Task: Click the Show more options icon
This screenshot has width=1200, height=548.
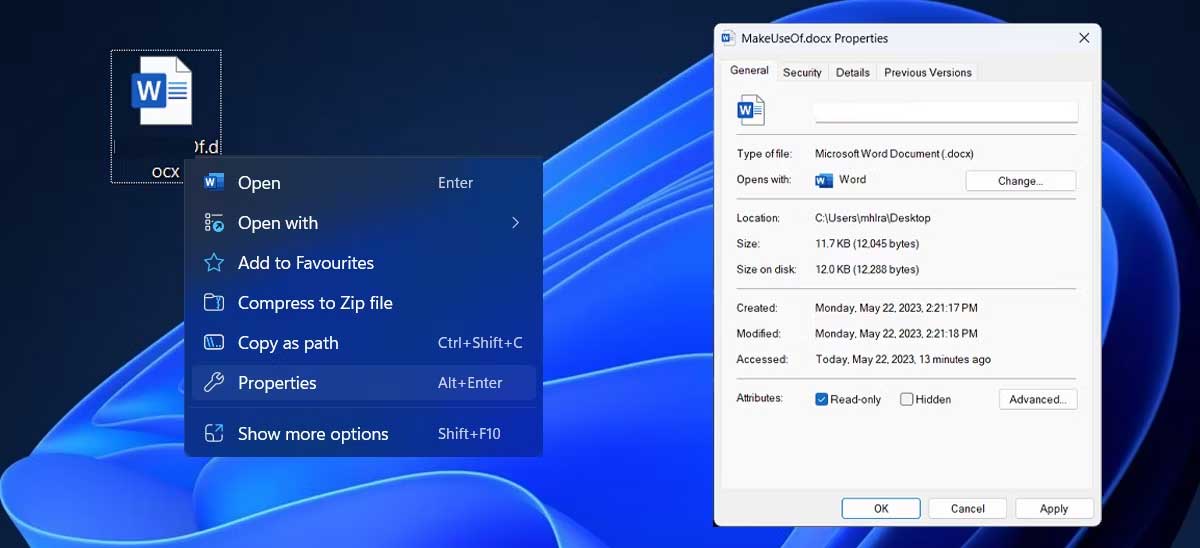Action: (x=214, y=434)
